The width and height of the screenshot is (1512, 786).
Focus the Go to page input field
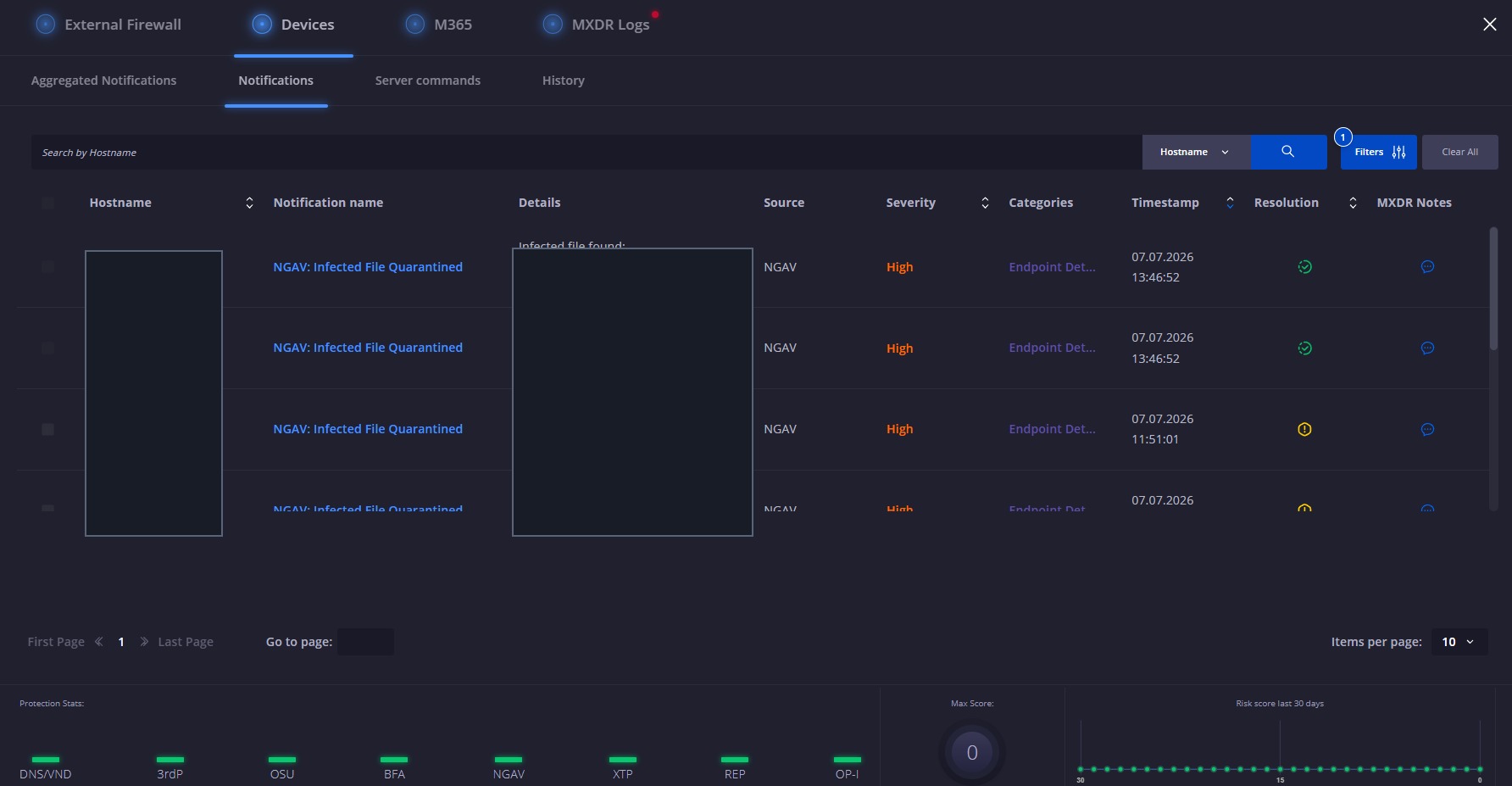click(x=365, y=642)
